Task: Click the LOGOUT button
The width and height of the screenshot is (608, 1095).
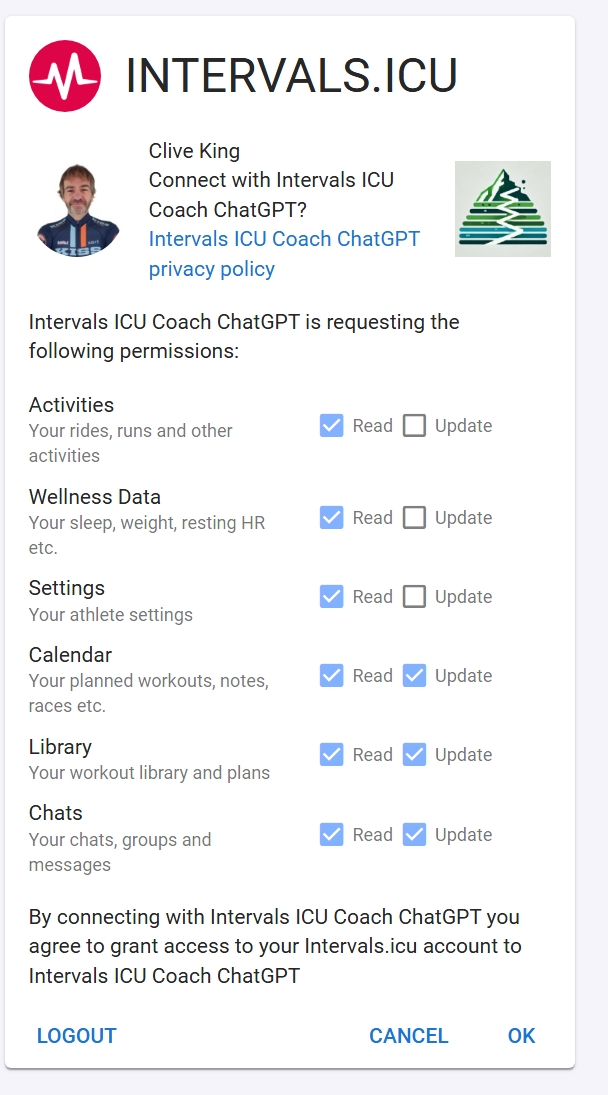Action: pos(76,1036)
